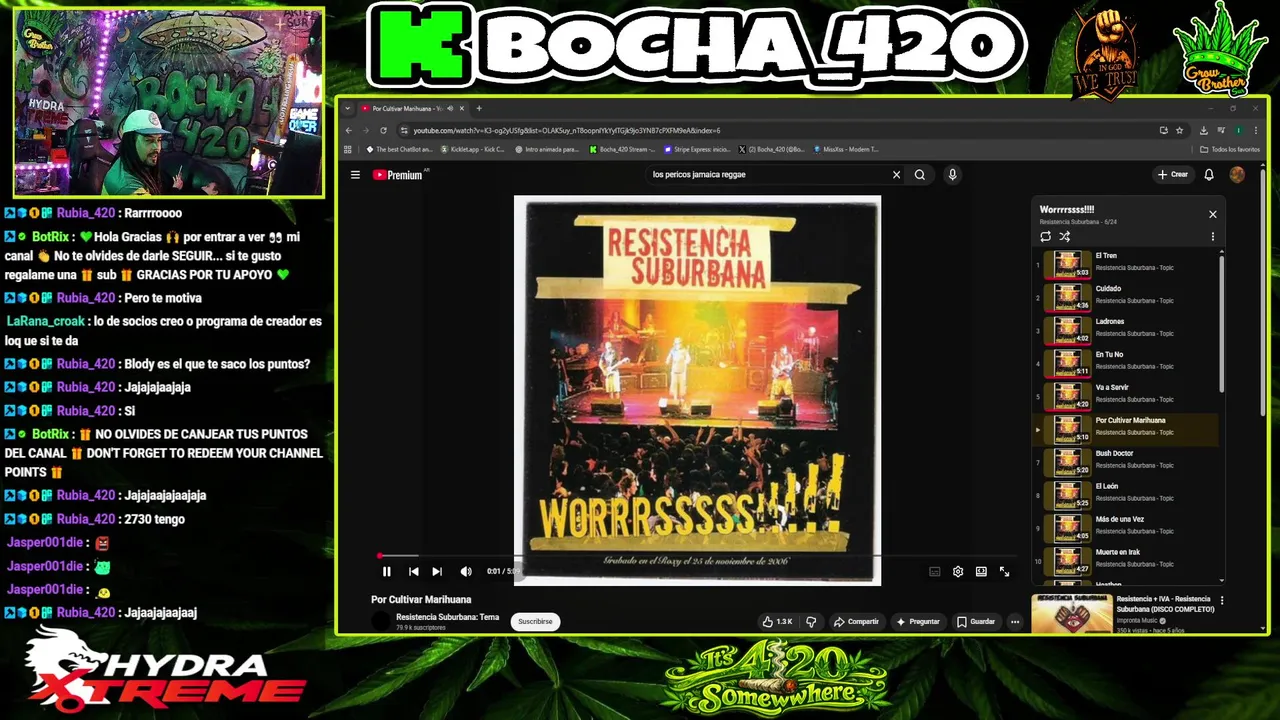Image resolution: width=1280 pixels, height=720 pixels.
Task: Play Cuidado from the playlist
Action: point(1126,296)
